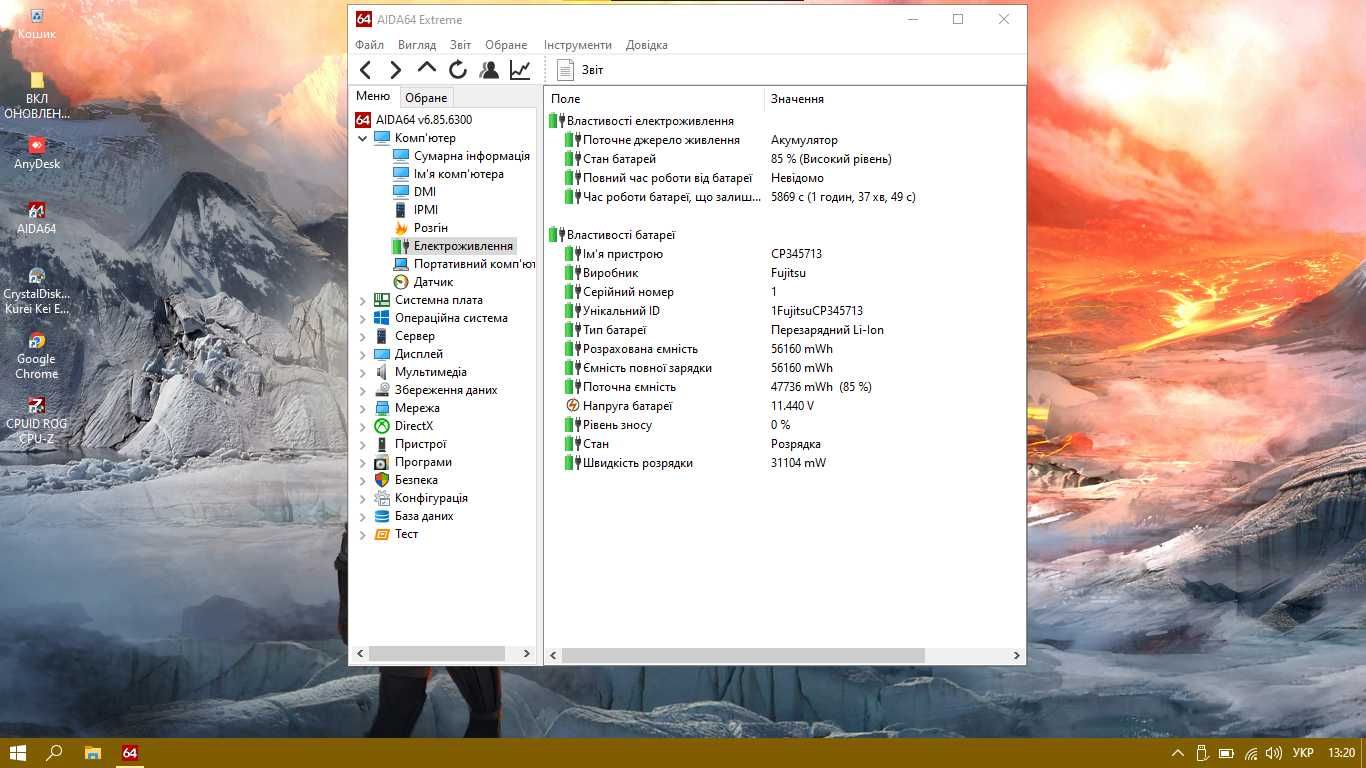The image size is (1366, 768).
Task: Select the Стан батареї row
Action: point(785,159)
